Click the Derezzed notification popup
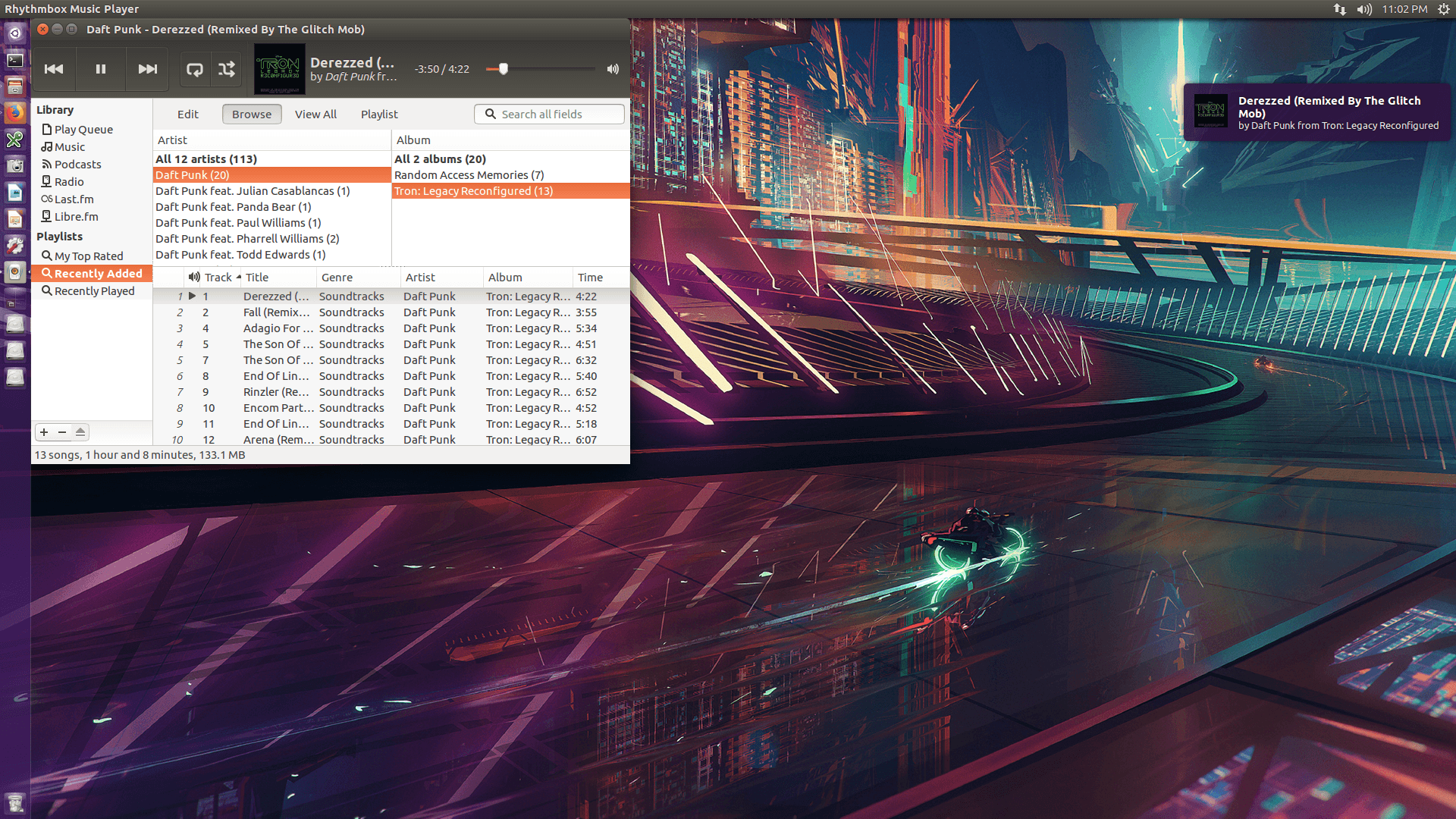 click(x=1317, y=112)
